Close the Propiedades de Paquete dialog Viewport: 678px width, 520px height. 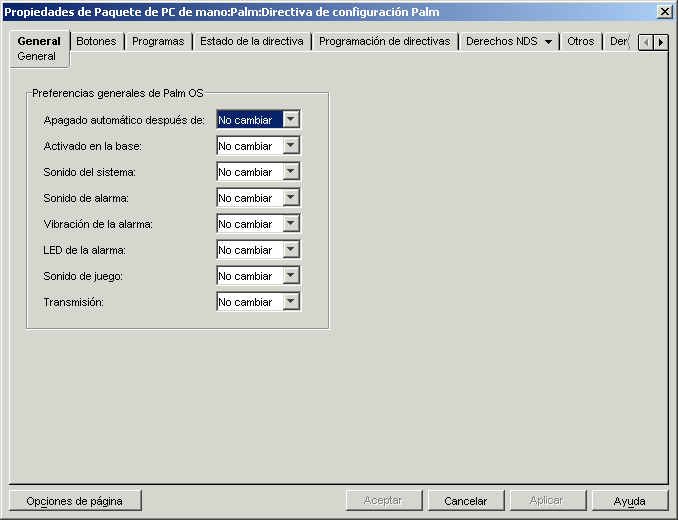(664, 12)
